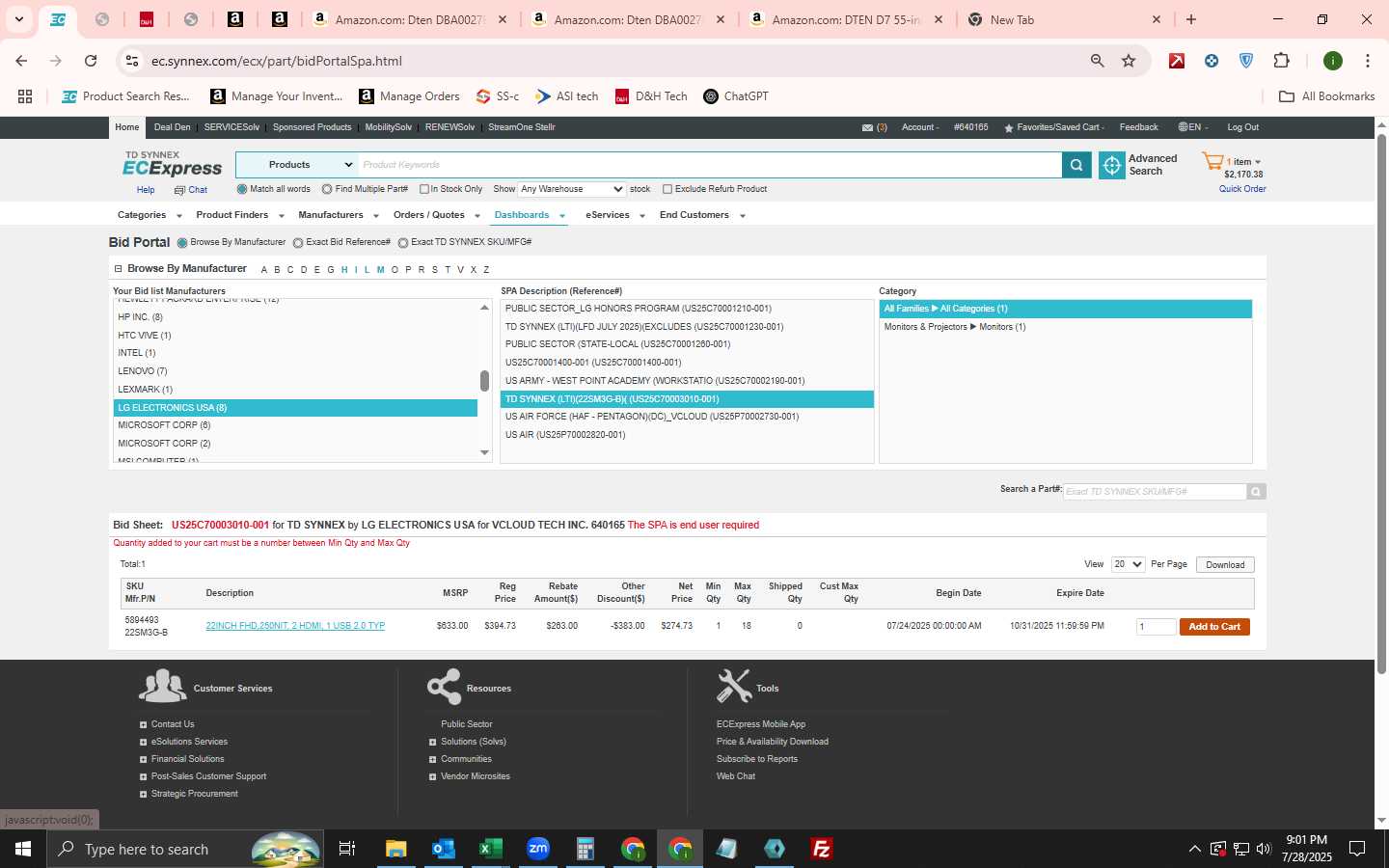Image resolution: width=1389 pixels, height=868 pixels.
Task: Open Outlook from taskbar
Action: pos(443,849)
